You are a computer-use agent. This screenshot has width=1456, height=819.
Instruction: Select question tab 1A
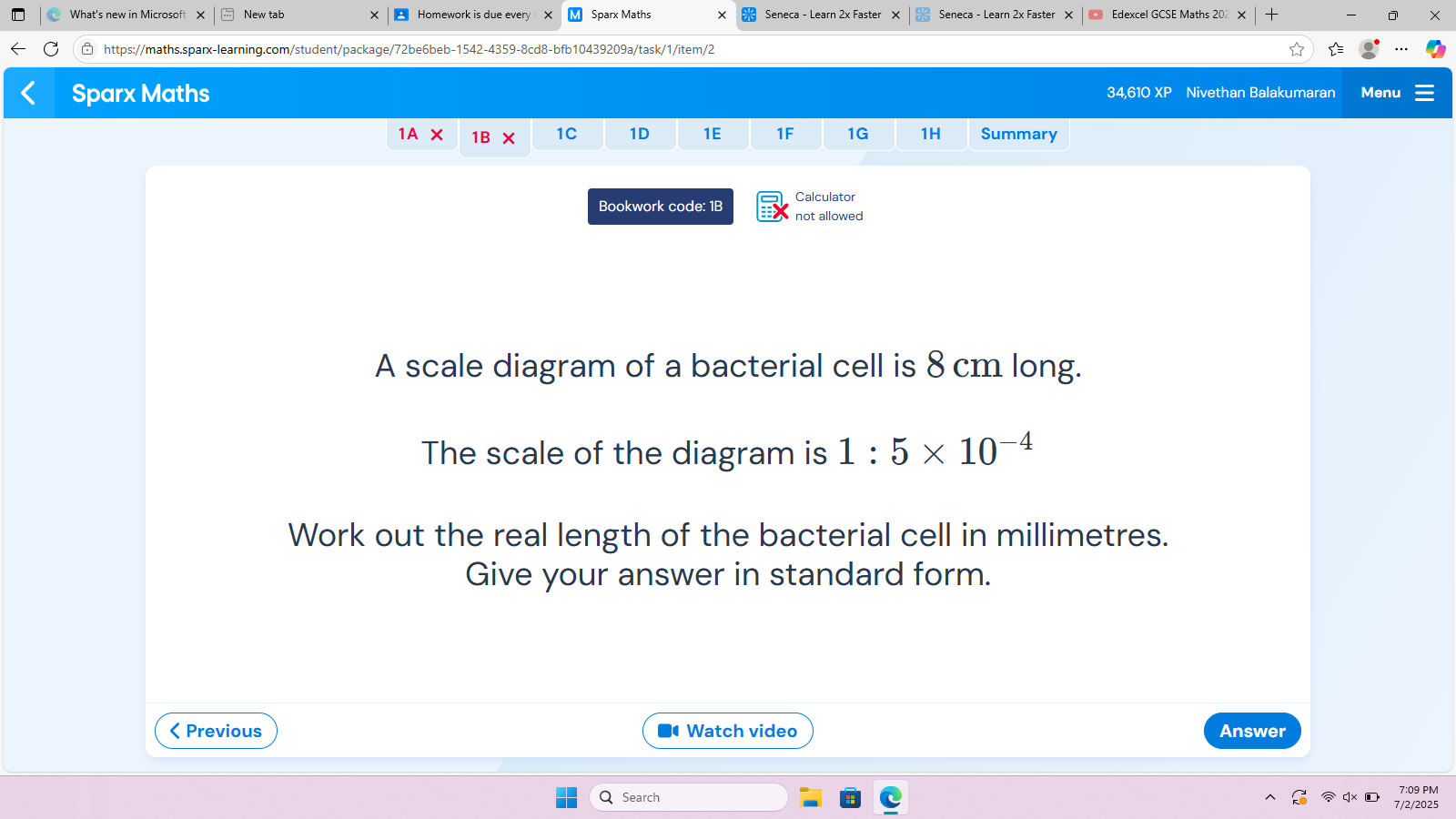point(421,135)
